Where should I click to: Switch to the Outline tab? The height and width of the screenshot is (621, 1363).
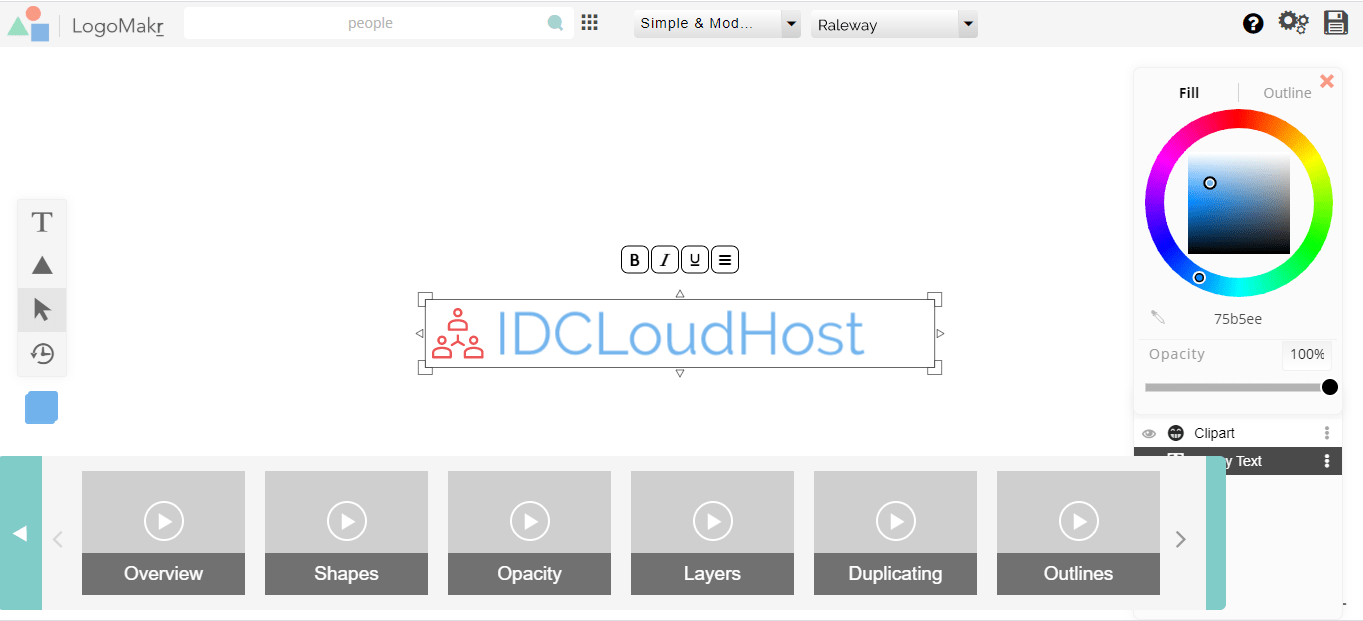coord(1287,93)
